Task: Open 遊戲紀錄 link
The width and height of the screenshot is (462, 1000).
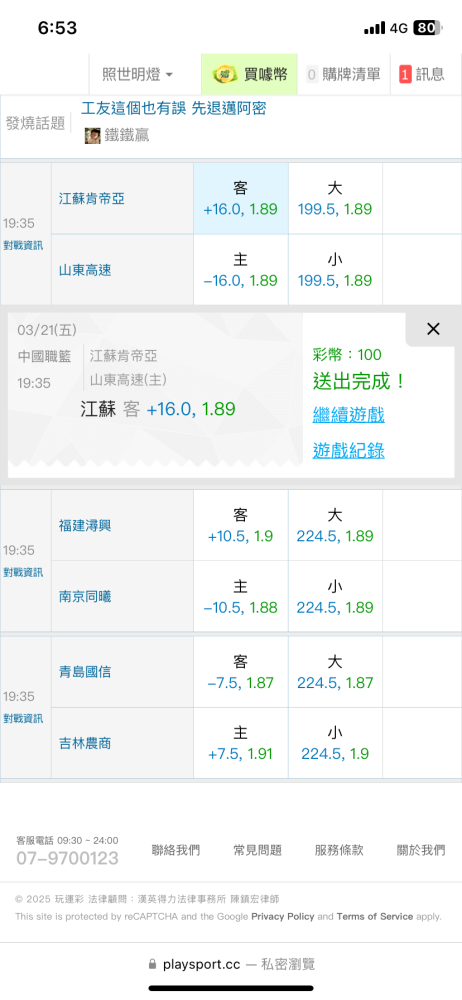Action: (x=348, y=451)
